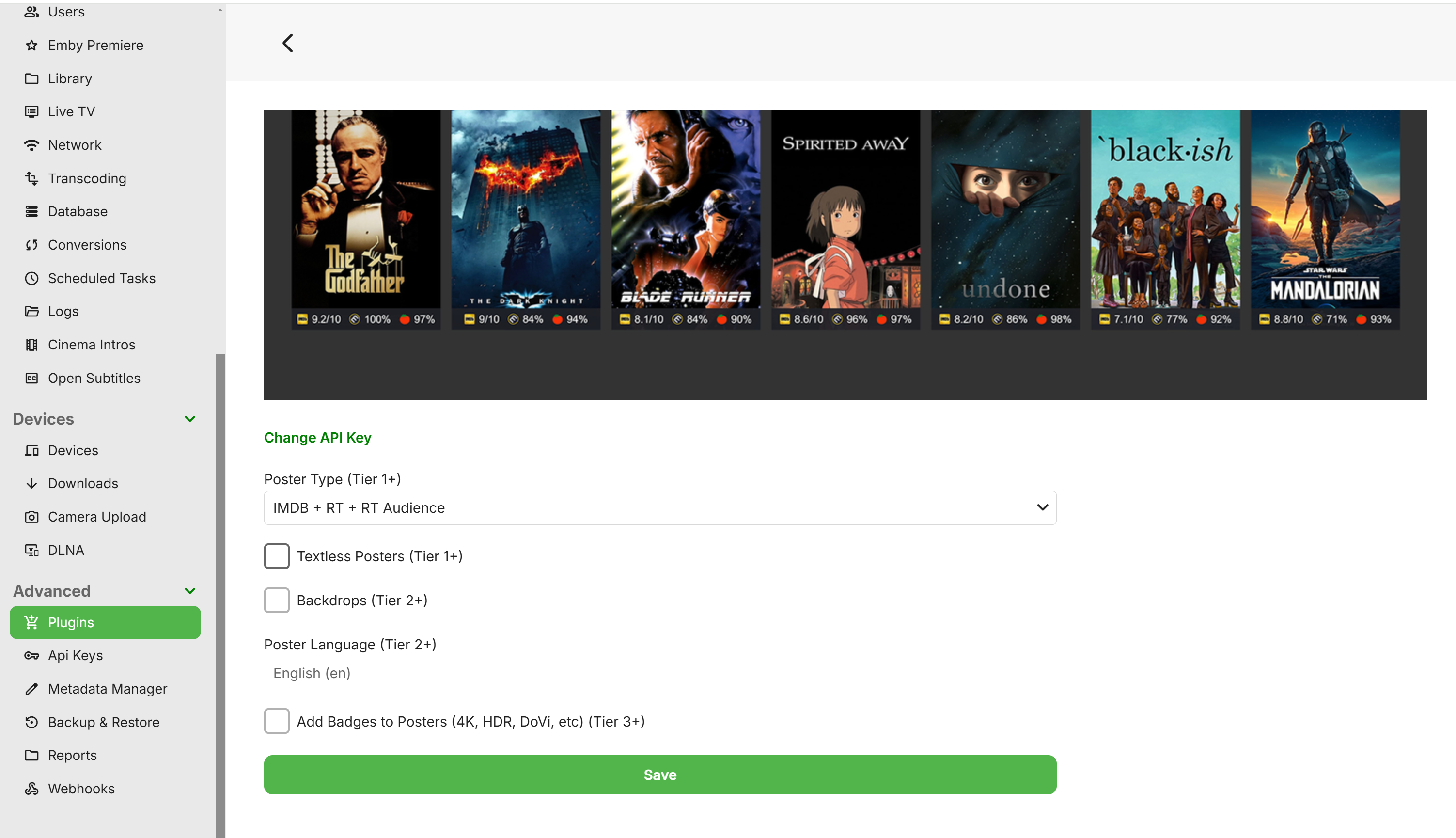Click the Transcoding sidebar icon
The height and width of the screenshot is (838, 1456).
click(x=31, y=178)
